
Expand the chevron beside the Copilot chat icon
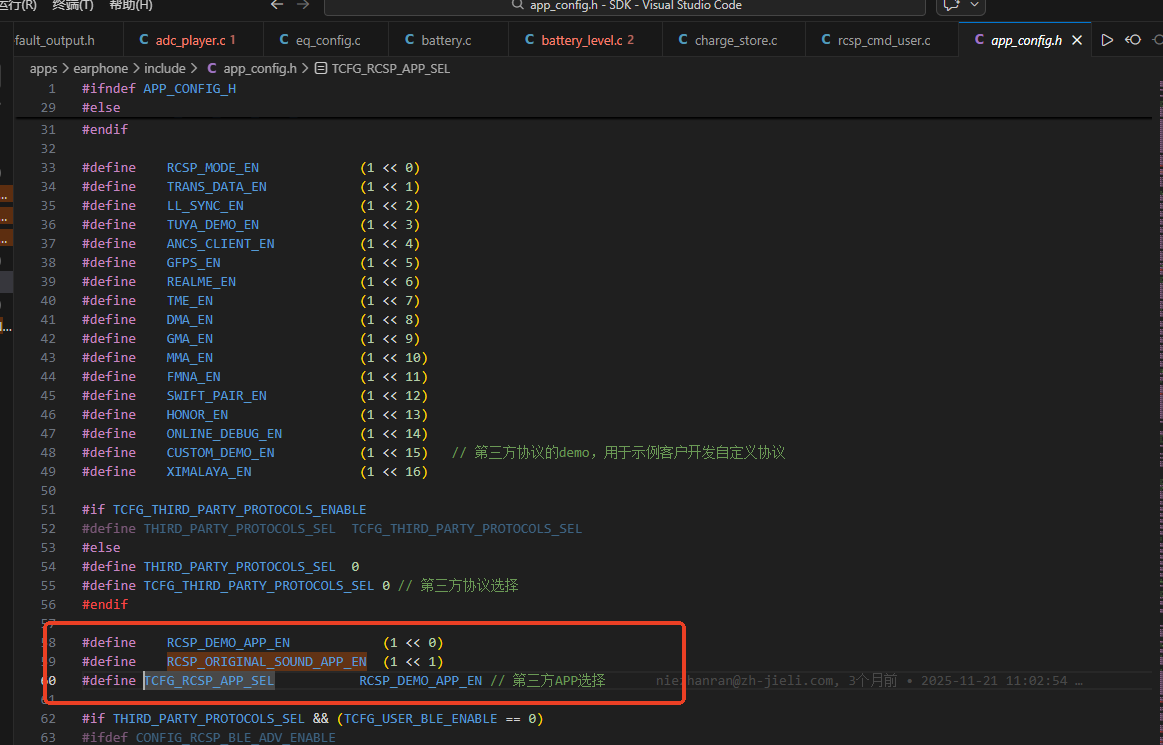pyautogui.click(x=975, y=5)
